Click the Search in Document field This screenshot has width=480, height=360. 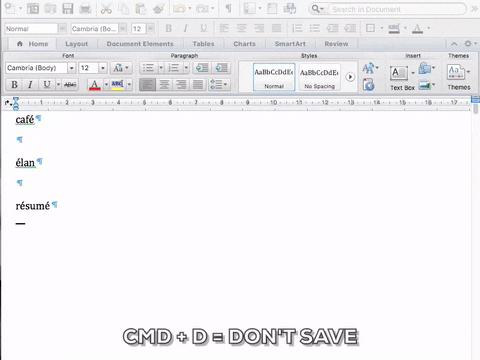(397, 9)
